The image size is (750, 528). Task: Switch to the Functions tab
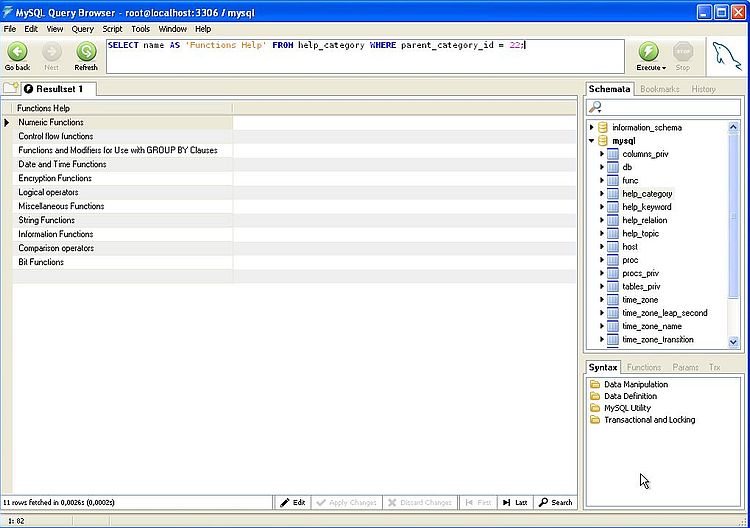[644, 367]
